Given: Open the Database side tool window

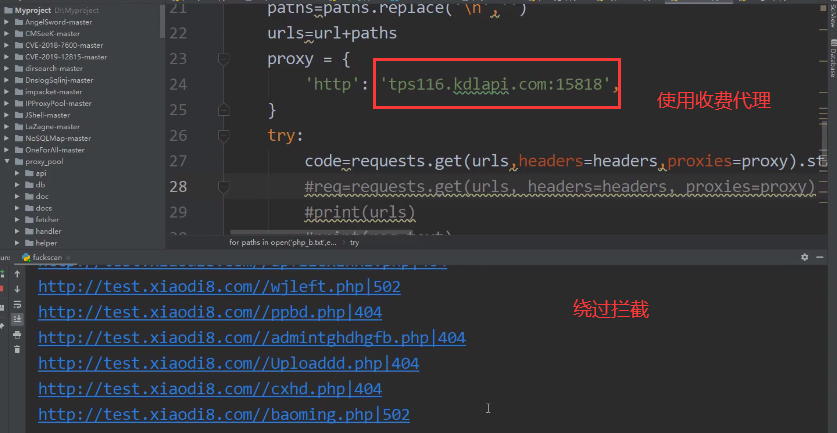Looking at the screenshot, I should coord(831,62).
